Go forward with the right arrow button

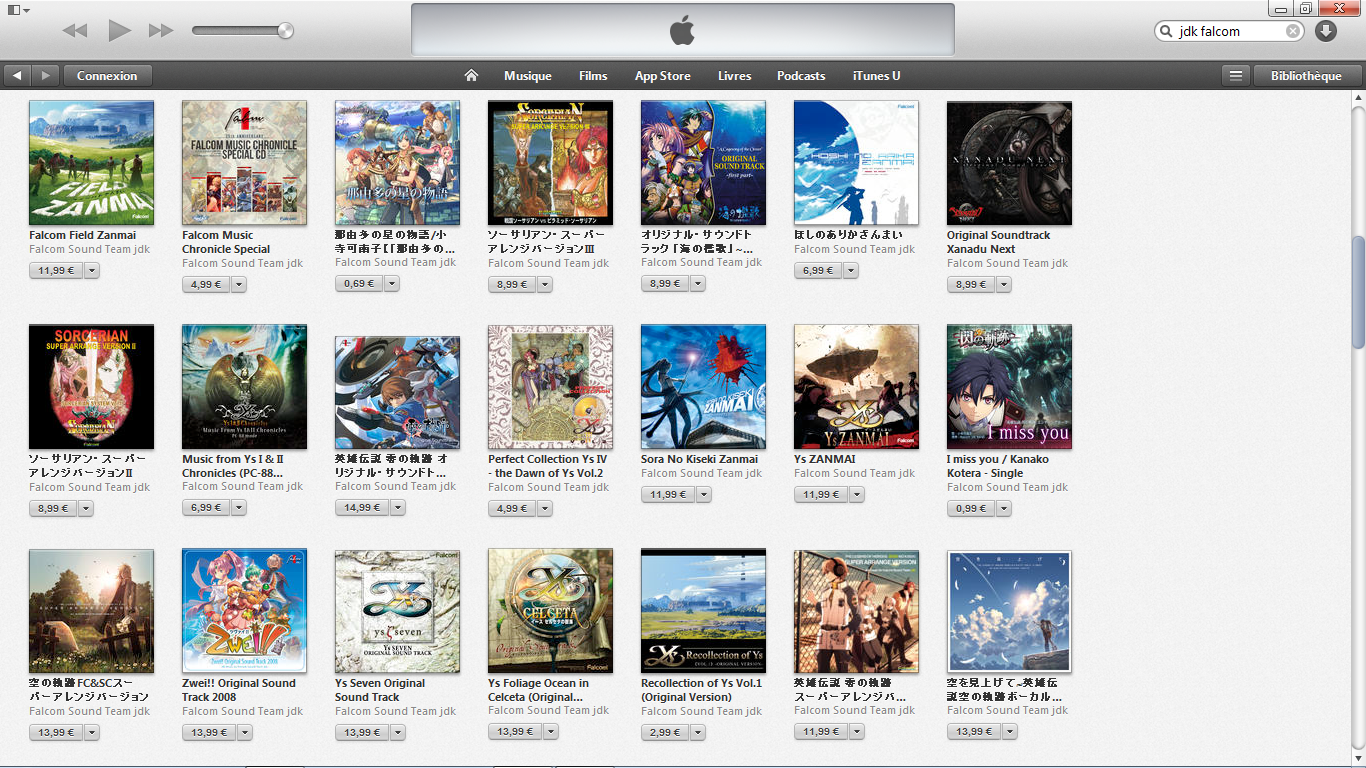(45, 76)
